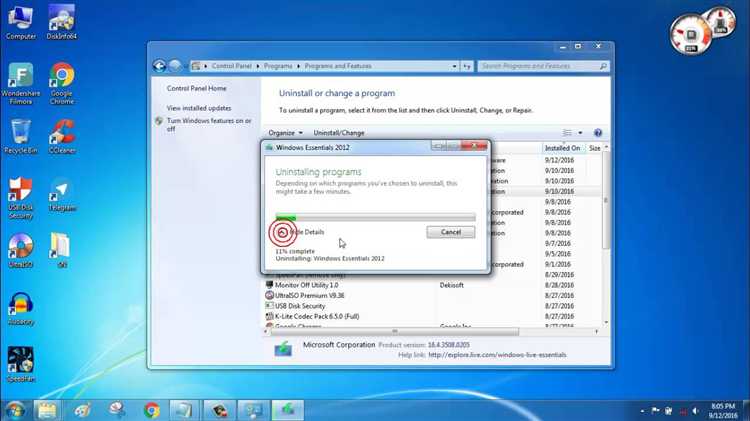Click Uninstall/Change in the toolbar

[x=339, y=133]
